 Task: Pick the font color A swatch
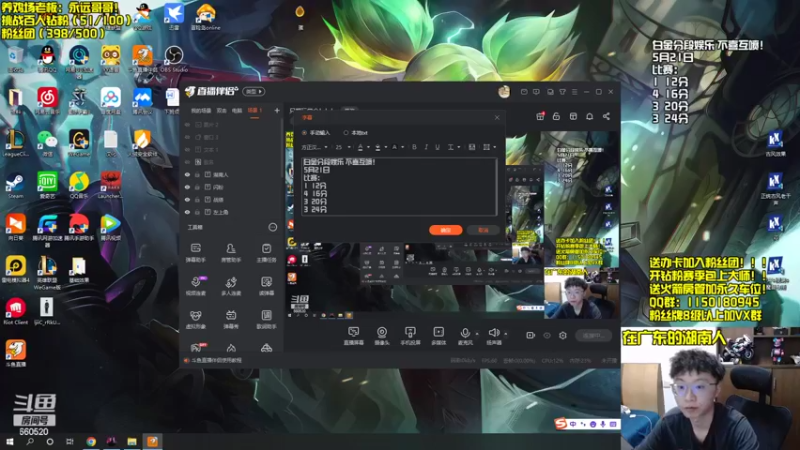[360, 147]
